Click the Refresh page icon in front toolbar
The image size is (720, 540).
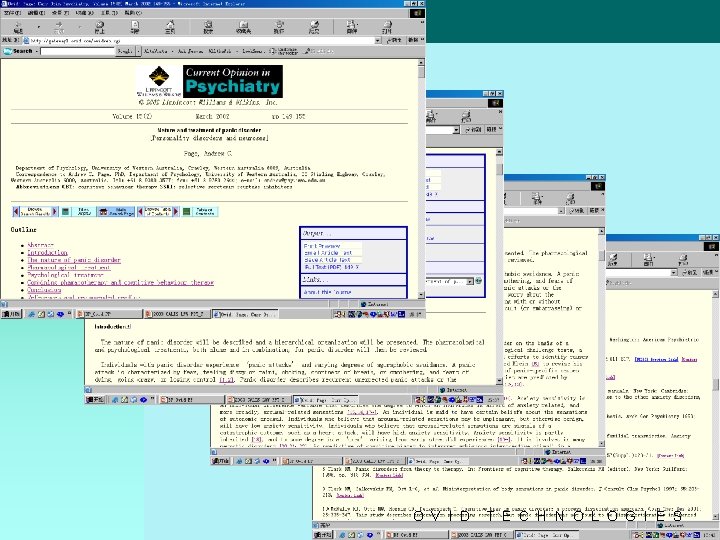tap(135, 26)
